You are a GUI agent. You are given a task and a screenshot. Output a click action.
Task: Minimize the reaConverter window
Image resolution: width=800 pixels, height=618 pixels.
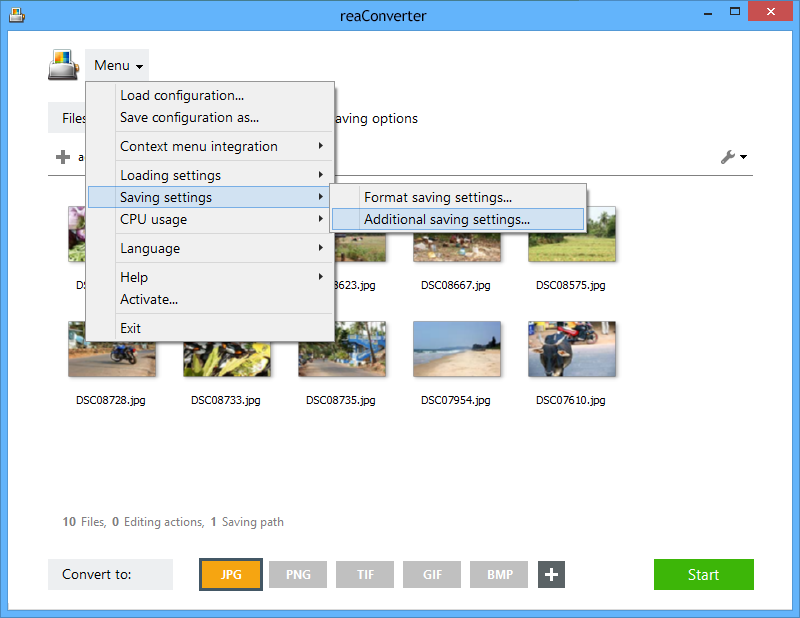708,13
